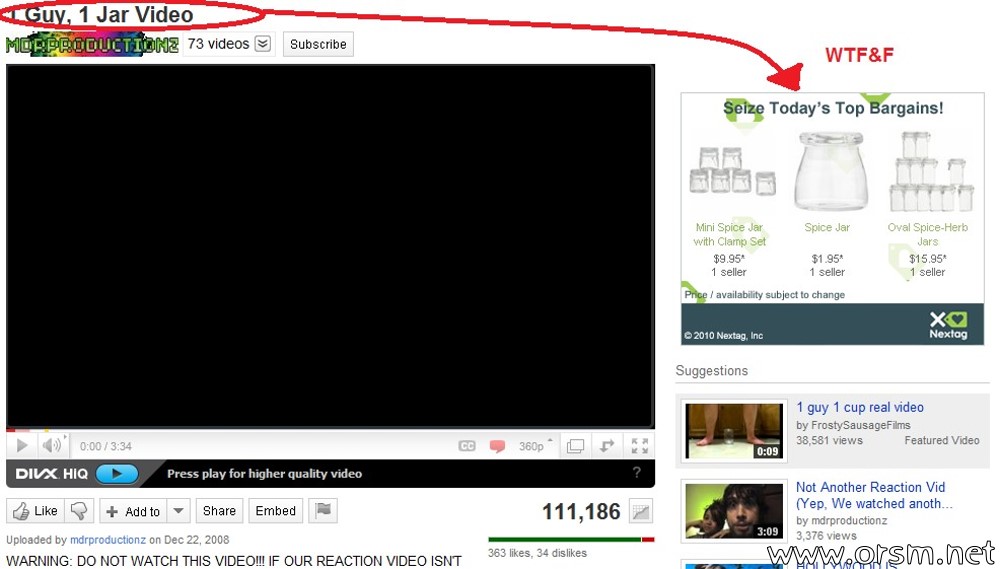Seek on the video progress bar
This screenshot has width=1000, height=569.
(330, 430)
